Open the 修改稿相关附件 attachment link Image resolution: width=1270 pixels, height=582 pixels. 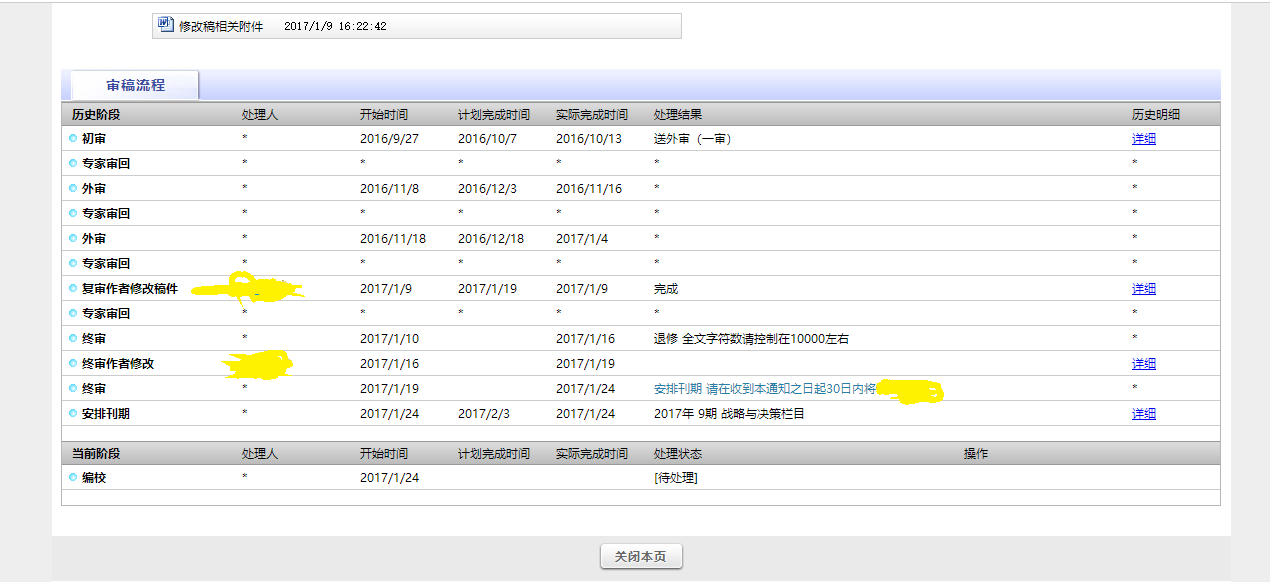[220, 27]
